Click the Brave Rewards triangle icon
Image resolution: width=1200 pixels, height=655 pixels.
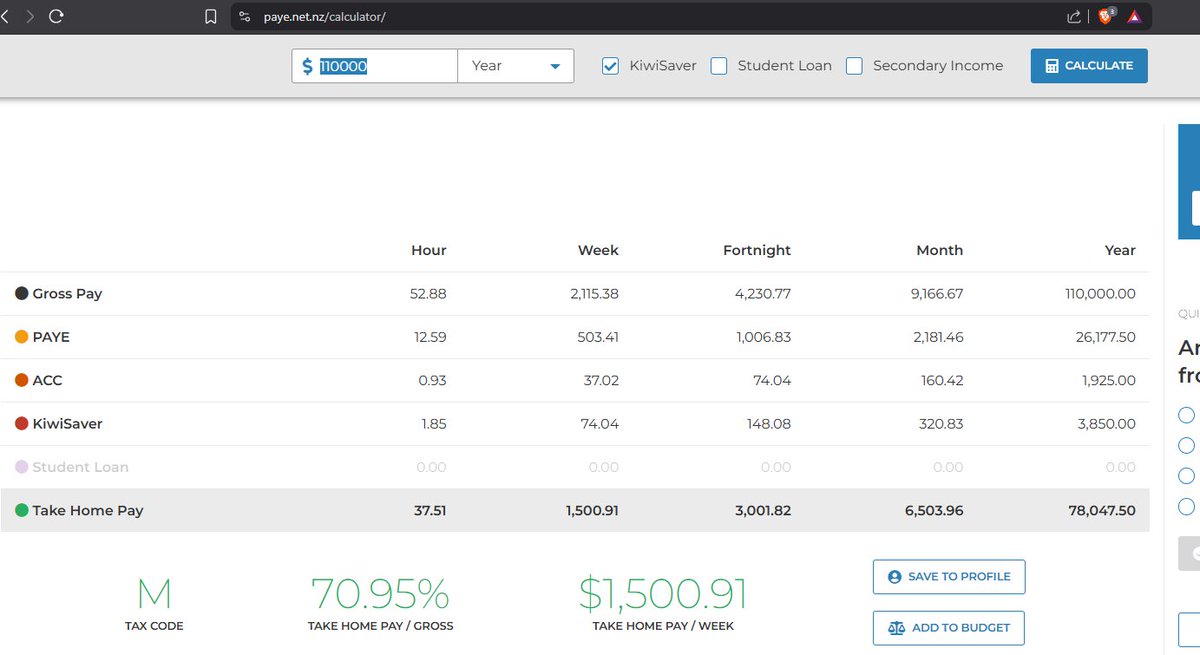[1134, 16]
